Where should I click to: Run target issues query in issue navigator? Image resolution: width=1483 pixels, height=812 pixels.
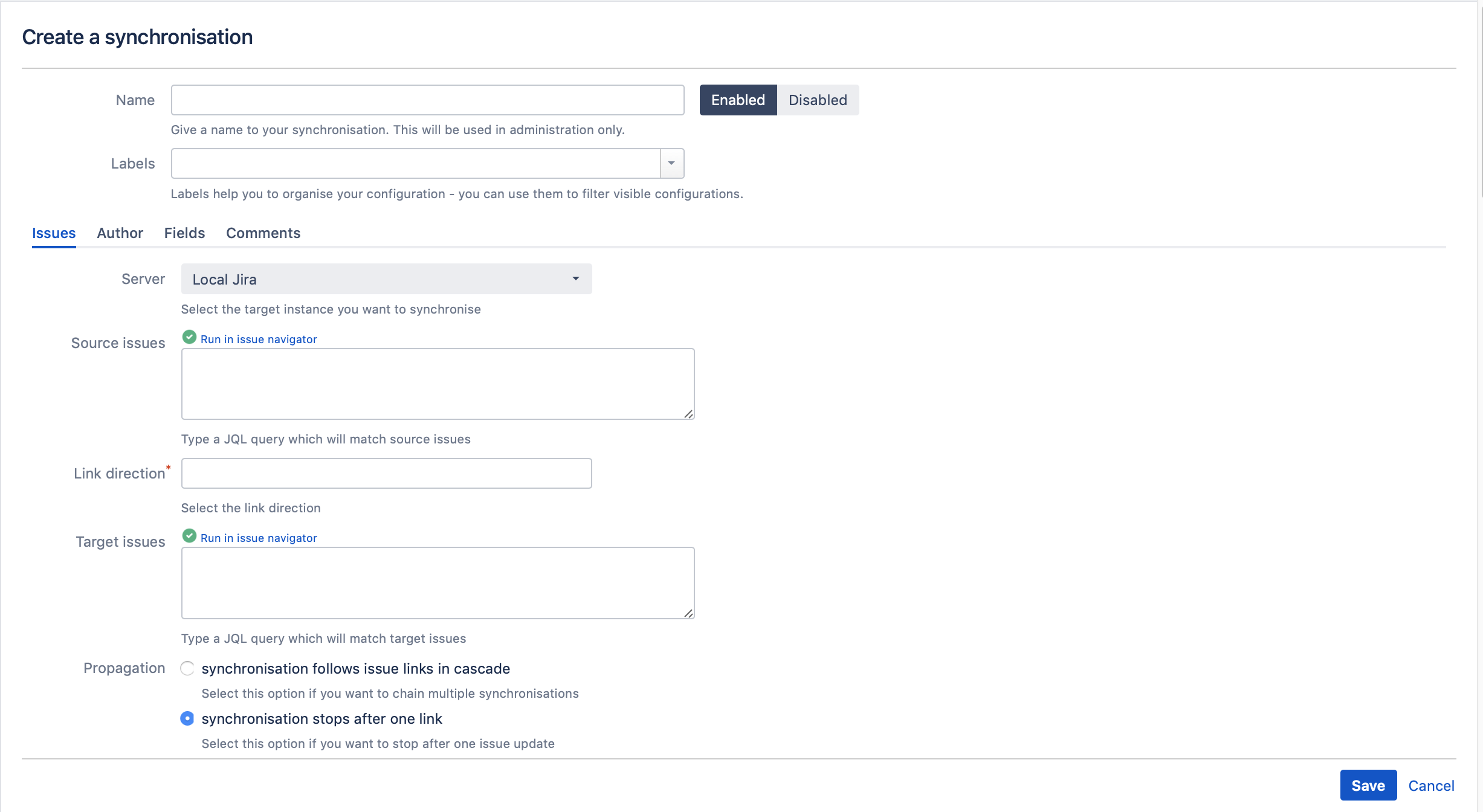(259, 538)
